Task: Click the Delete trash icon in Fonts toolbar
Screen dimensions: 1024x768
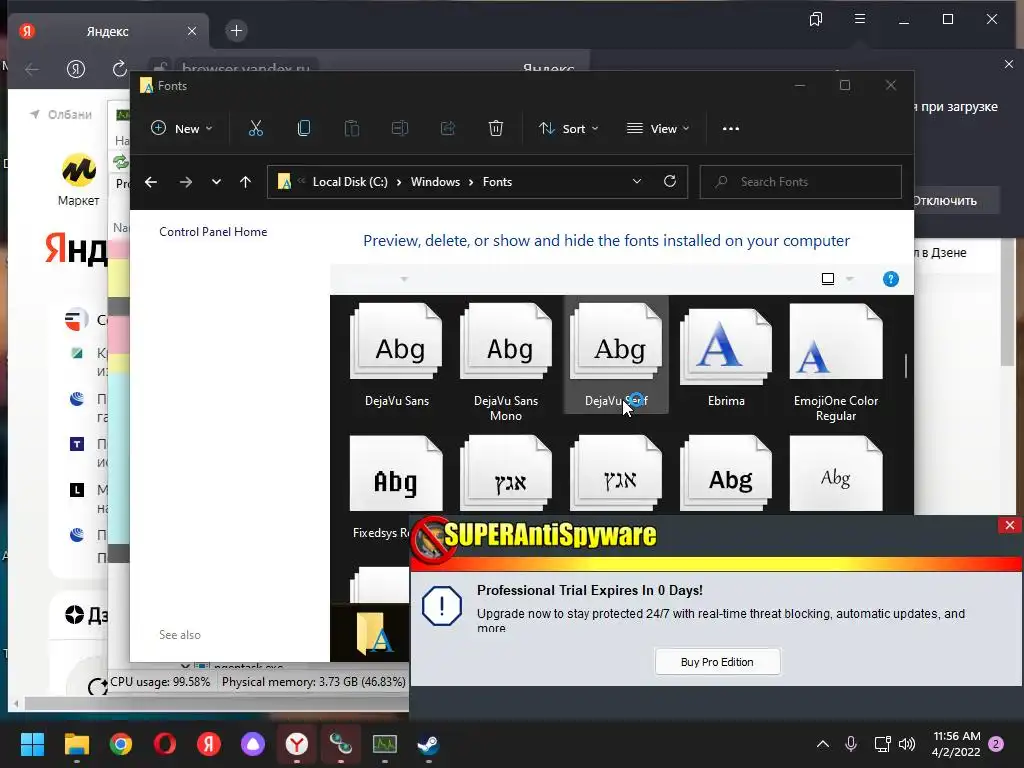Action: (x=496, y=129)
